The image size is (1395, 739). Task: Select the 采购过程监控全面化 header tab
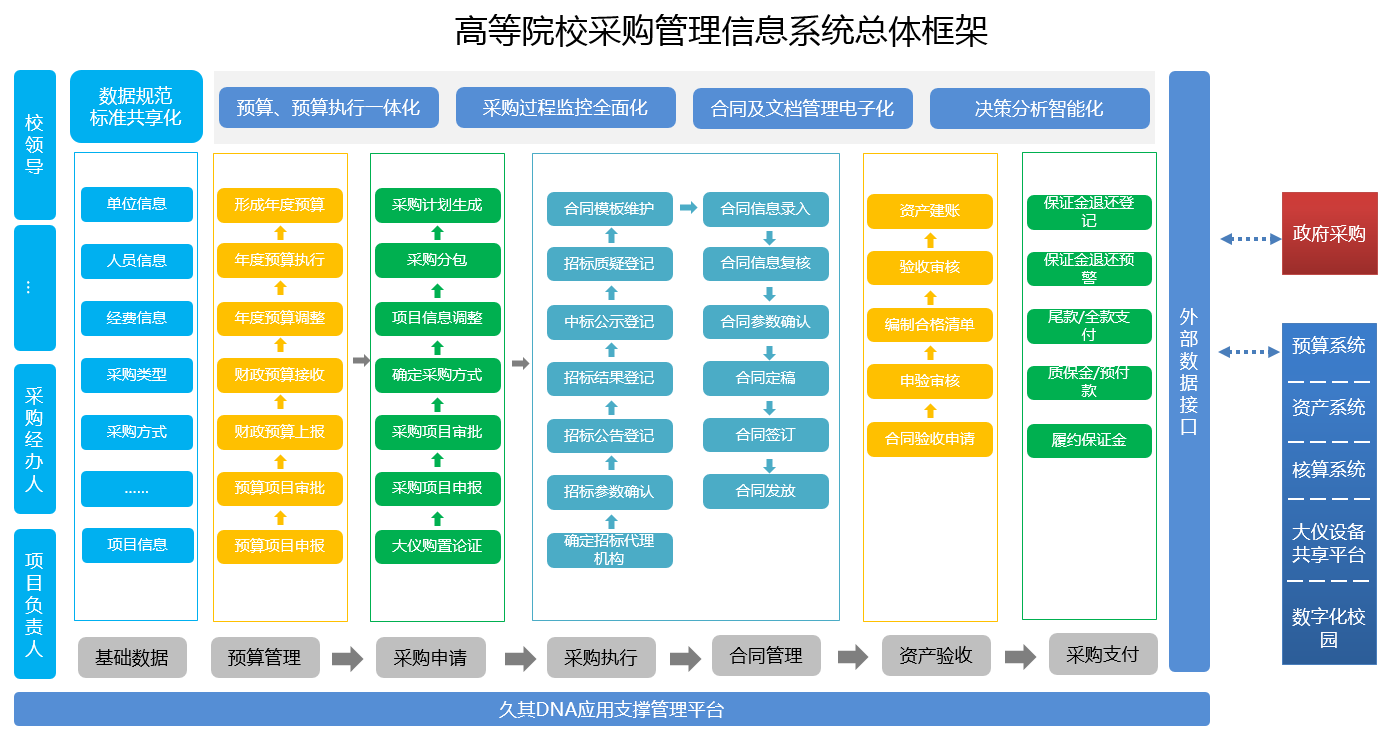[x=565, y=108]
